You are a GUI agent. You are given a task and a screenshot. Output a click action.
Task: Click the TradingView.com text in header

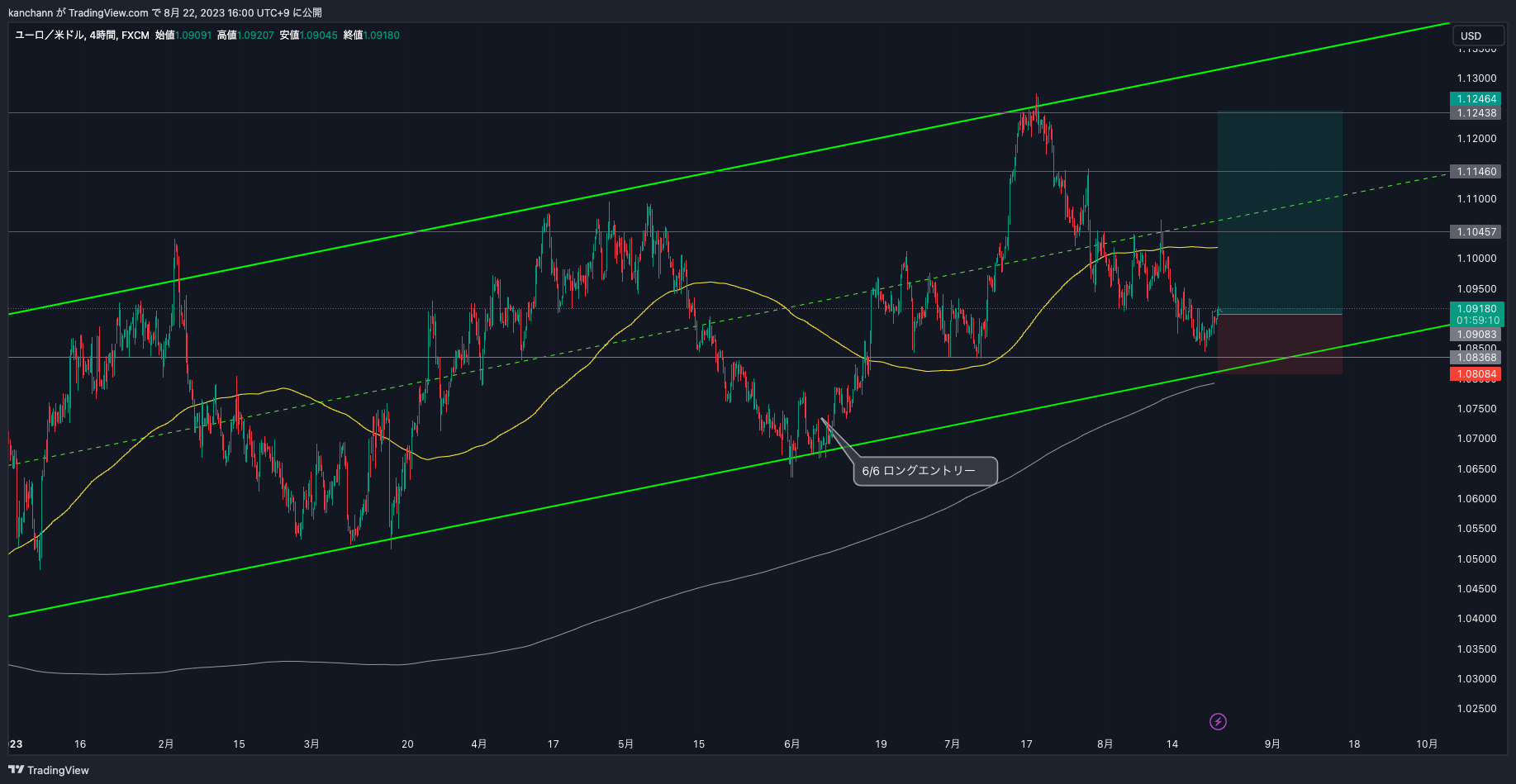point(108,12)
